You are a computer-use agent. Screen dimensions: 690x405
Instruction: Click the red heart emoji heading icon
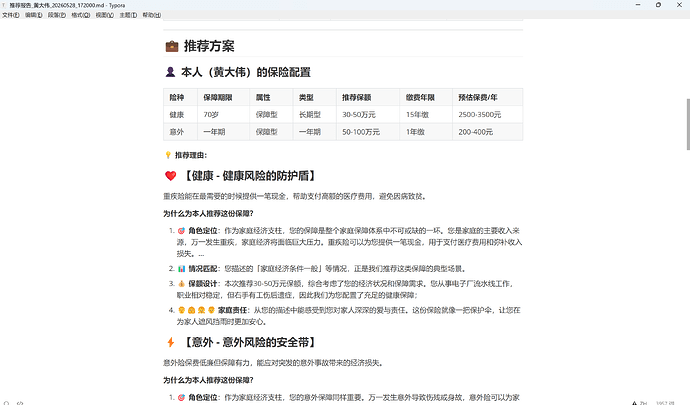click(x=170, y=176)
